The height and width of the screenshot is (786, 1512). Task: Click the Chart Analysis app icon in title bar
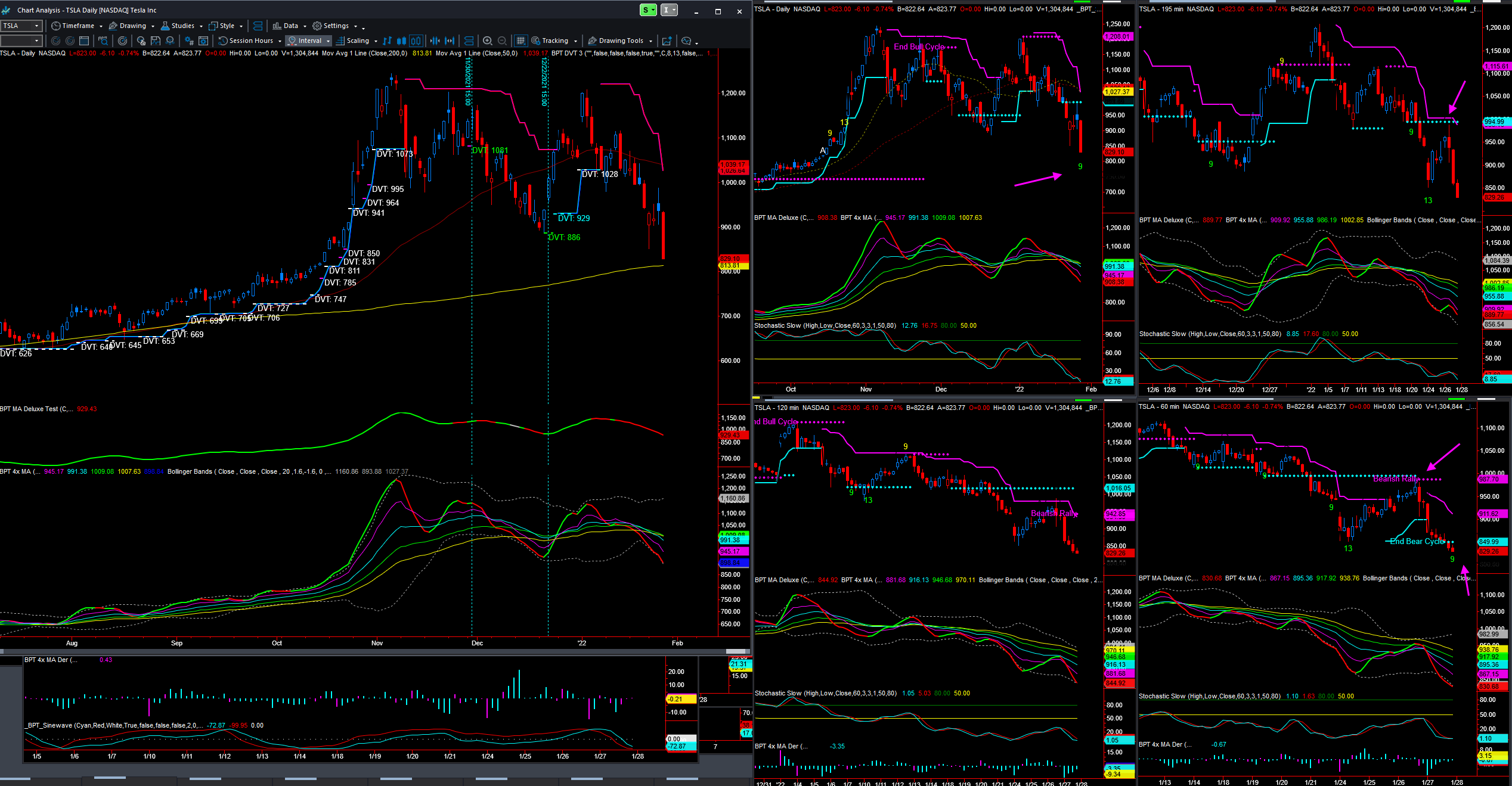(x=6, y=10)
